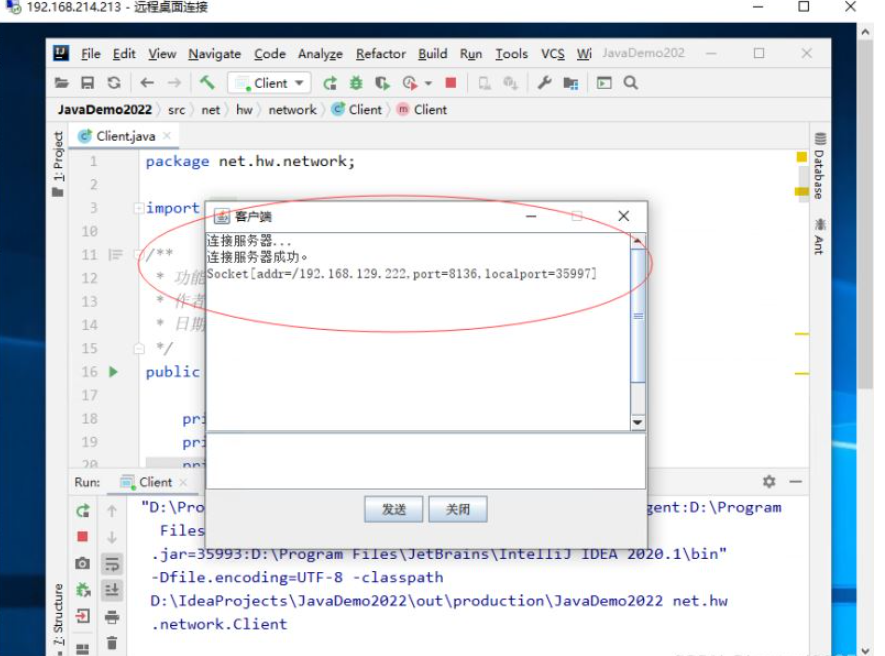The height and width of the screenshot is (656, 885).
Task: Click the green run gutter arrow on line 16
Action: point(113,371)
